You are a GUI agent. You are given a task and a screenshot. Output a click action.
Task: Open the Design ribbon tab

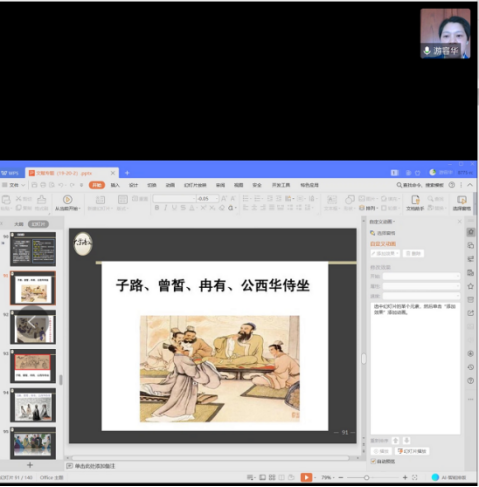pyautogui.click(x=133, y=185)
